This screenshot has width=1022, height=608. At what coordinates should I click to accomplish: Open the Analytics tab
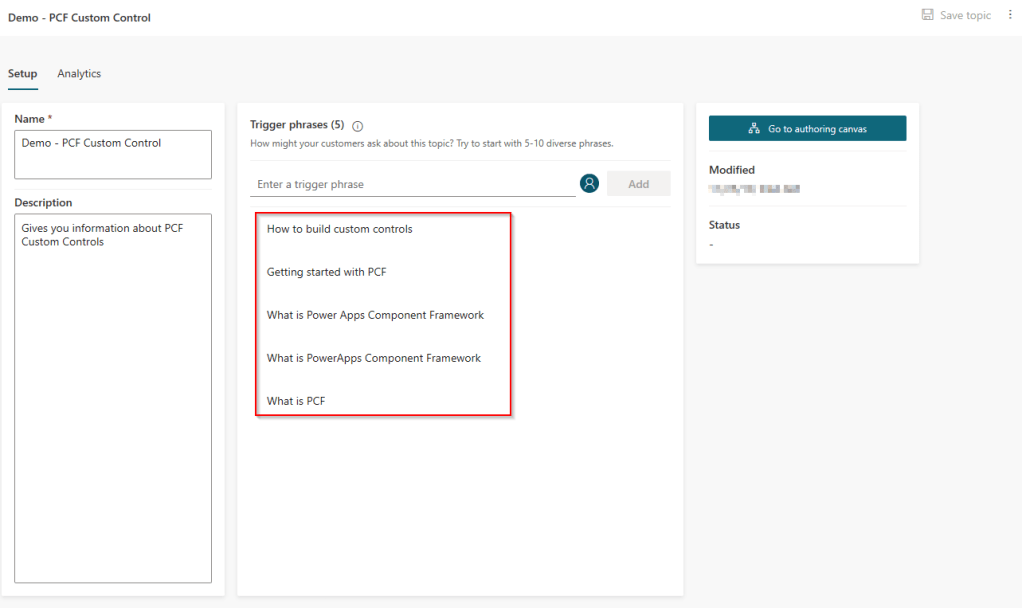(x=79, y=74)
